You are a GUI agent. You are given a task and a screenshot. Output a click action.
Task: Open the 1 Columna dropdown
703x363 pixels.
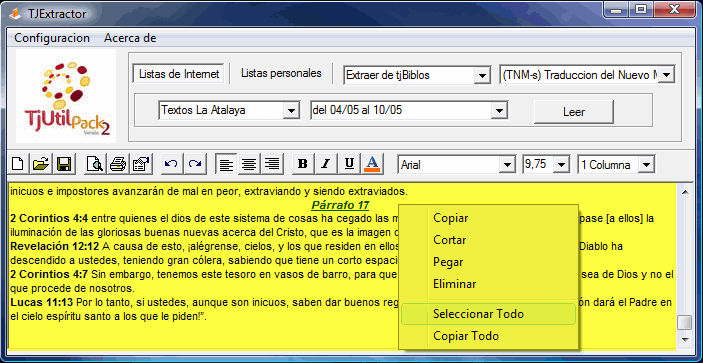click(x=646, y=165)
